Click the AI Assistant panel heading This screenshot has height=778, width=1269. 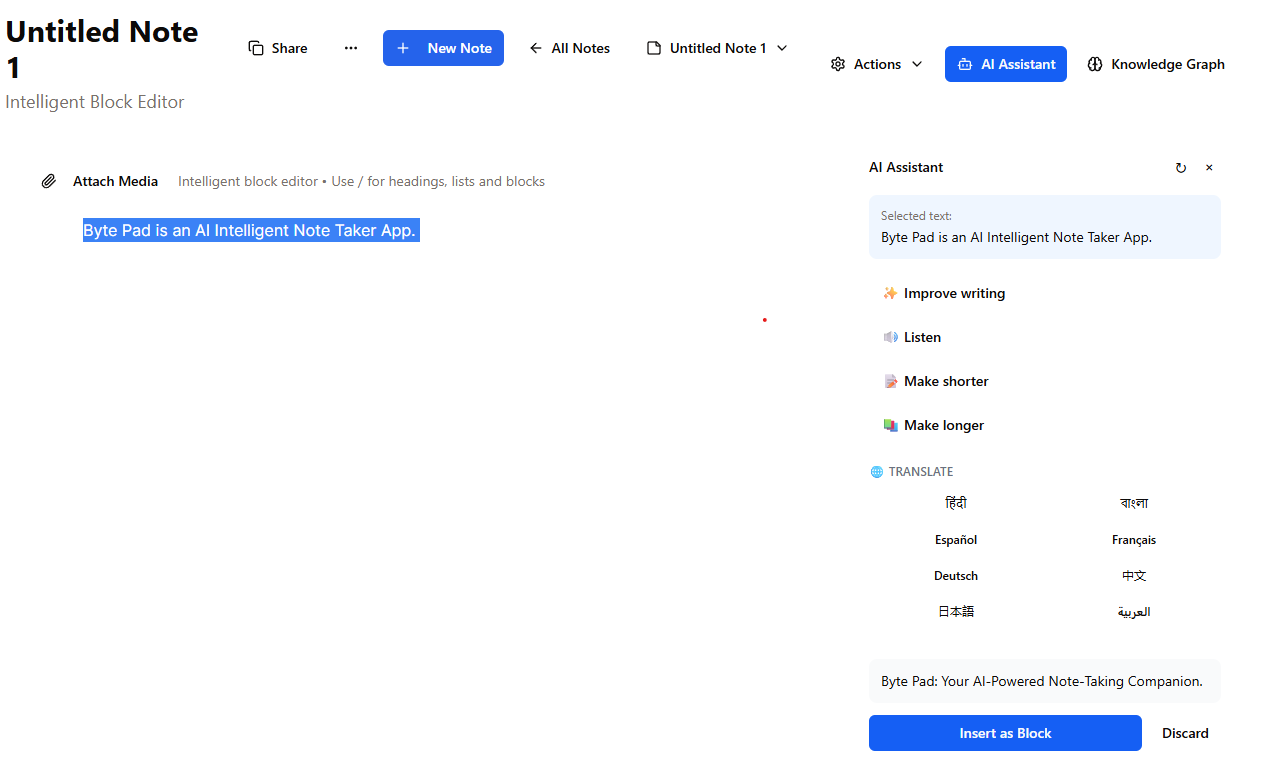pos(906,167)
